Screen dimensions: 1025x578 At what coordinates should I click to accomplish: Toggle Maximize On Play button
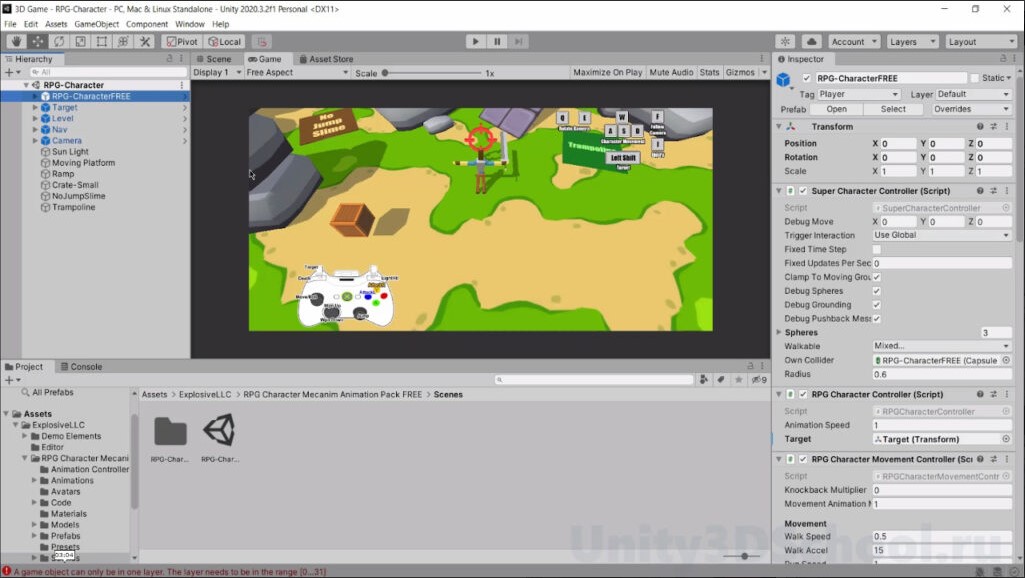607,73
